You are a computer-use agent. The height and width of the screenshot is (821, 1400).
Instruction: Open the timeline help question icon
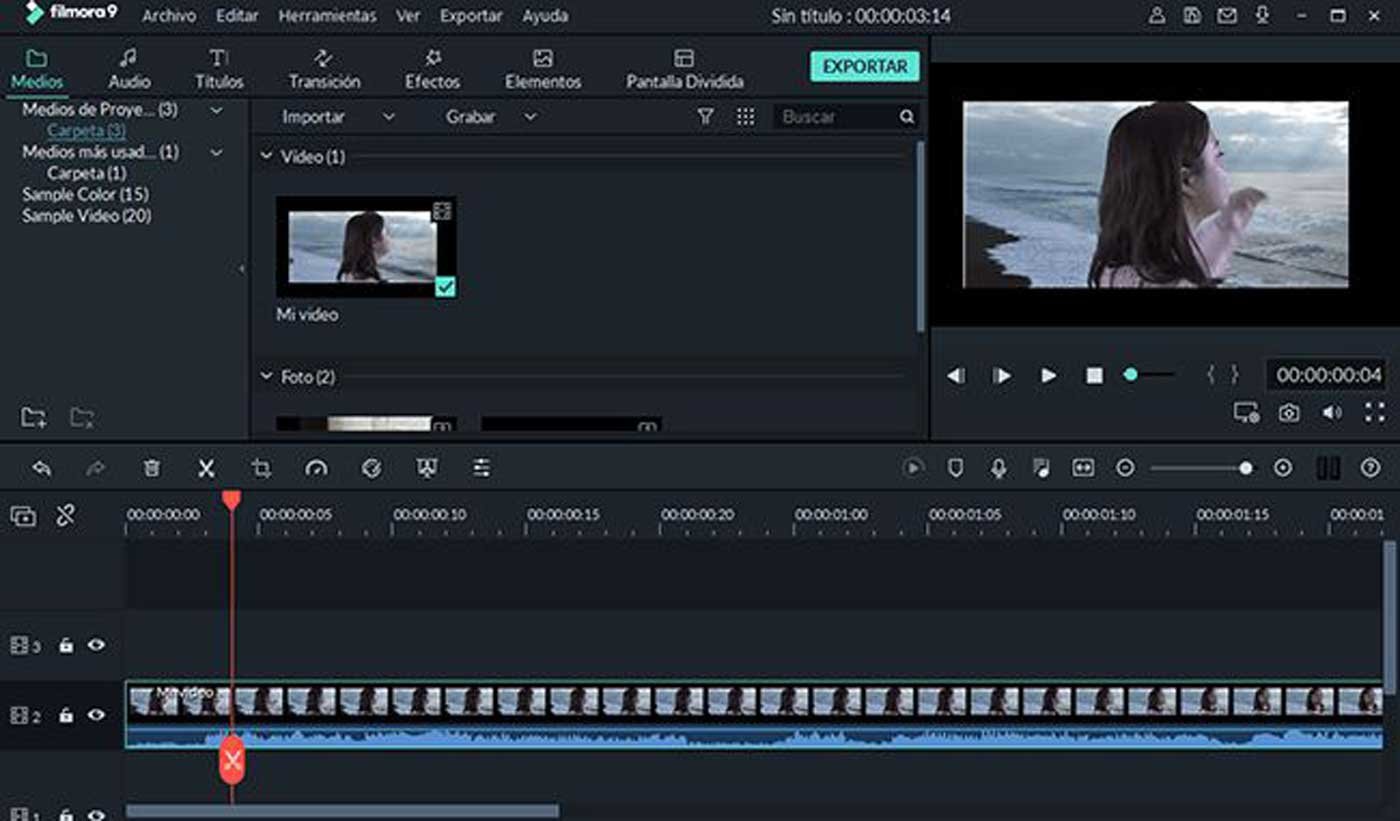pyautogui.click(x=1370, y=467)
